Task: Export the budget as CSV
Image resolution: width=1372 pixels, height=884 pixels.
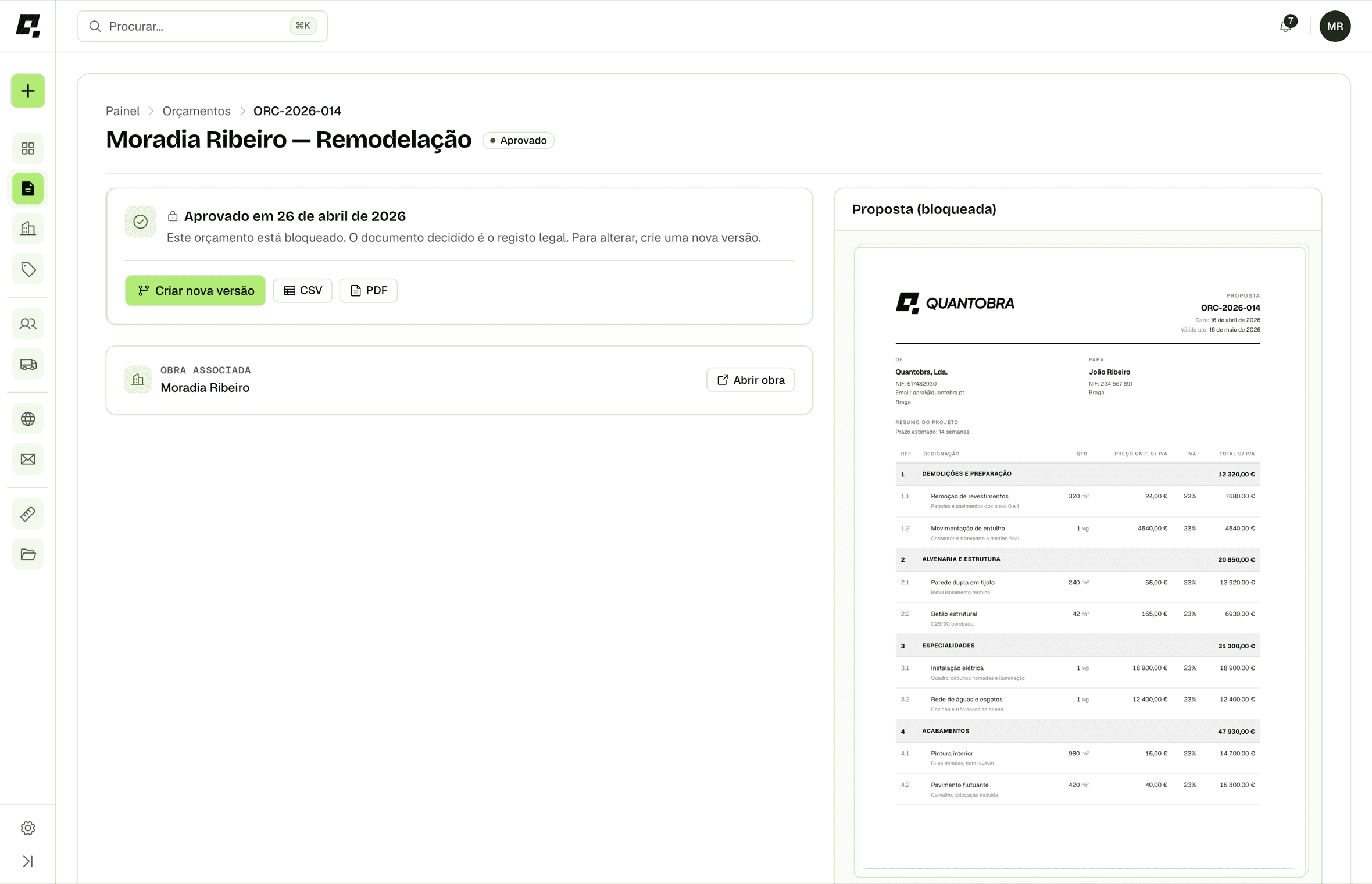Action: point(303,291)
